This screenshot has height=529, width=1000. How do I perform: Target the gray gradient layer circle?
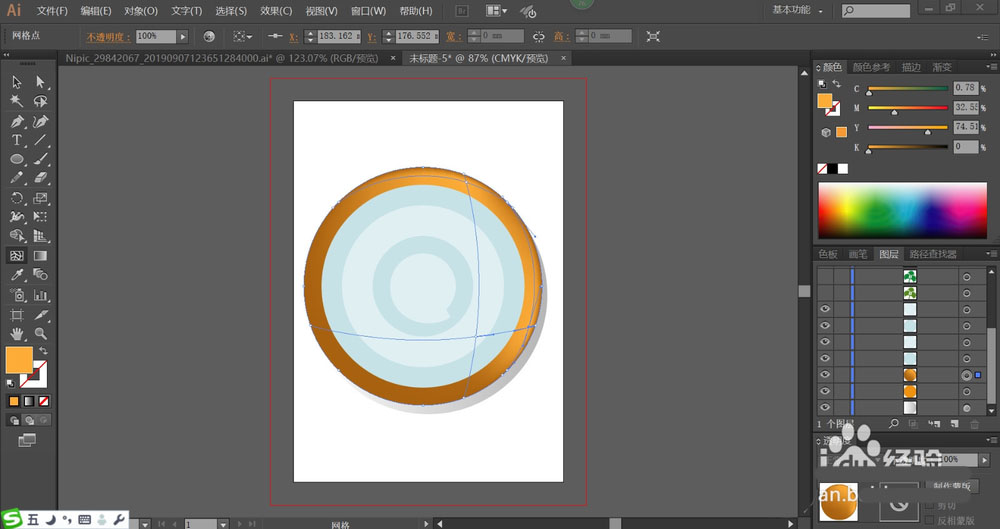coord(967,408)
